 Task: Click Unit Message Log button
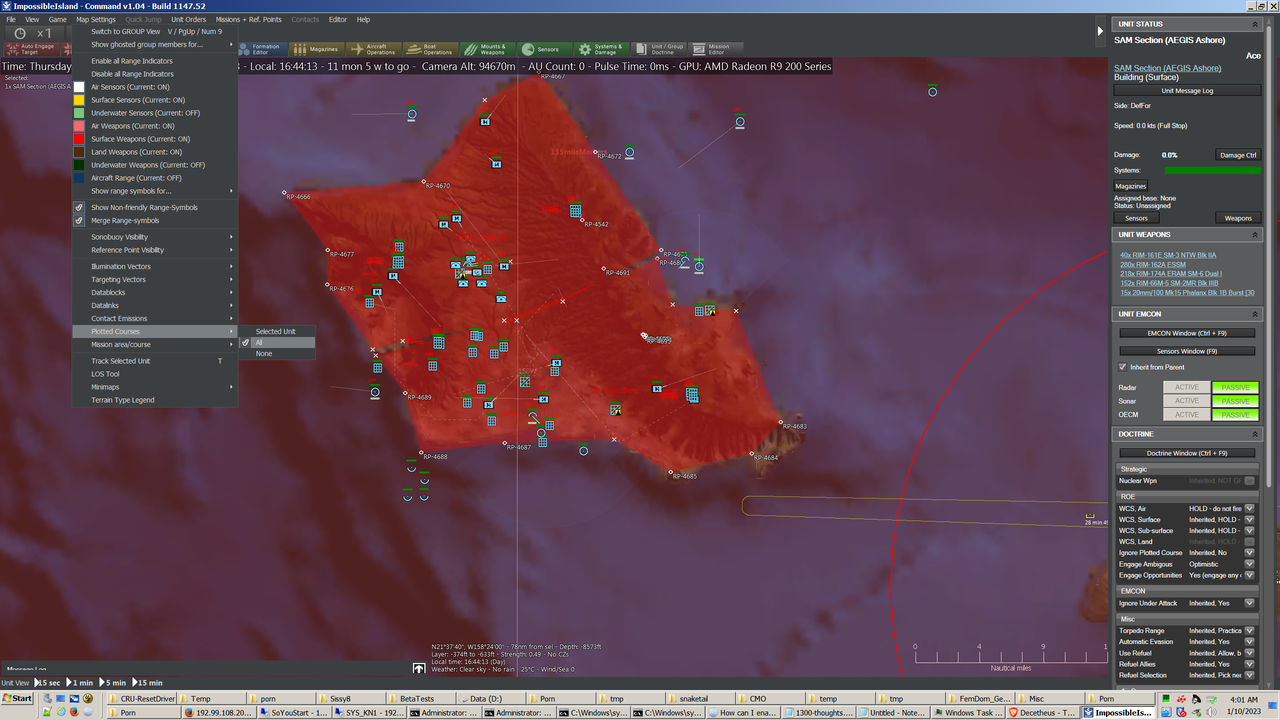pyautogui.click(x=1186, y=90)
